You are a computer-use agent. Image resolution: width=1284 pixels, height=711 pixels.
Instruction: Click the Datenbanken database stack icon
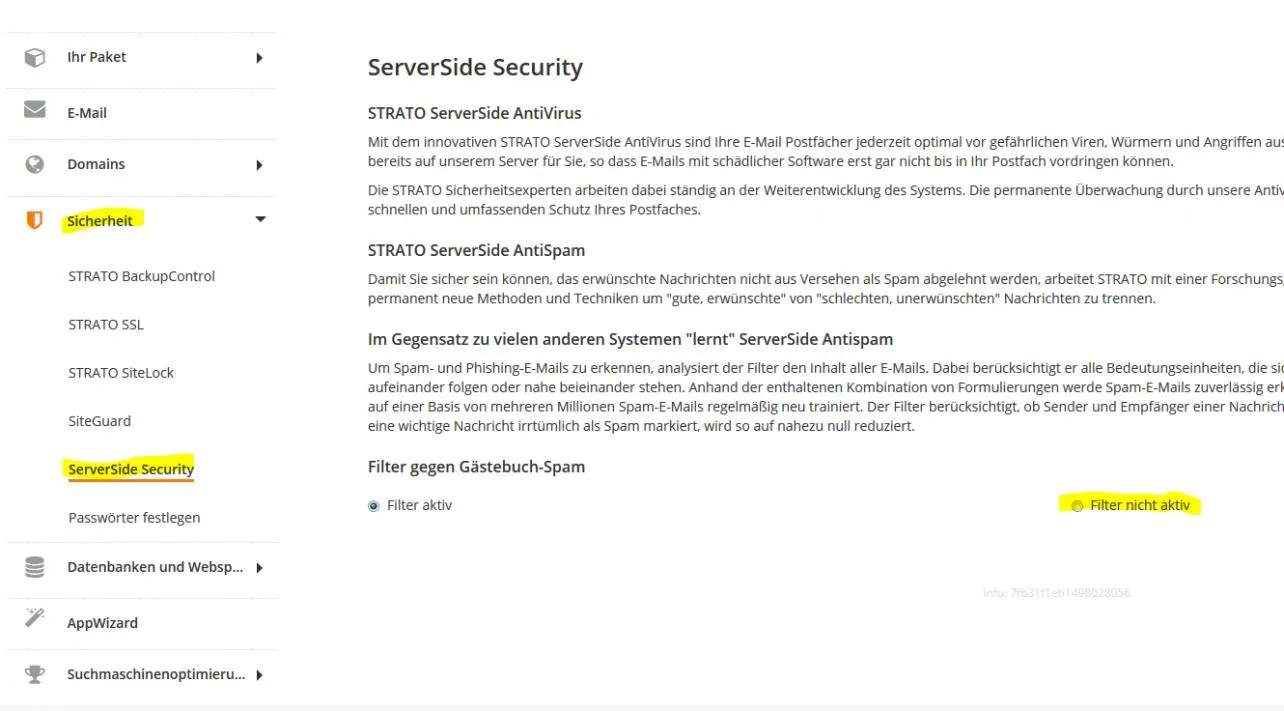tap(35, 567)
